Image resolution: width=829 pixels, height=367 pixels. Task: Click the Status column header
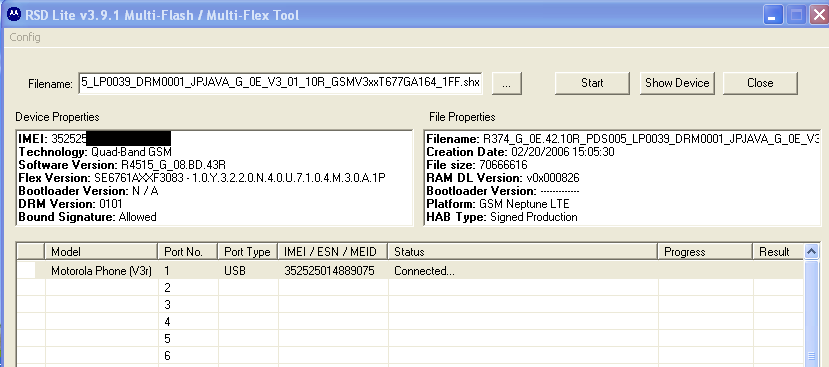pyautogui.click(x=522, y=252)
